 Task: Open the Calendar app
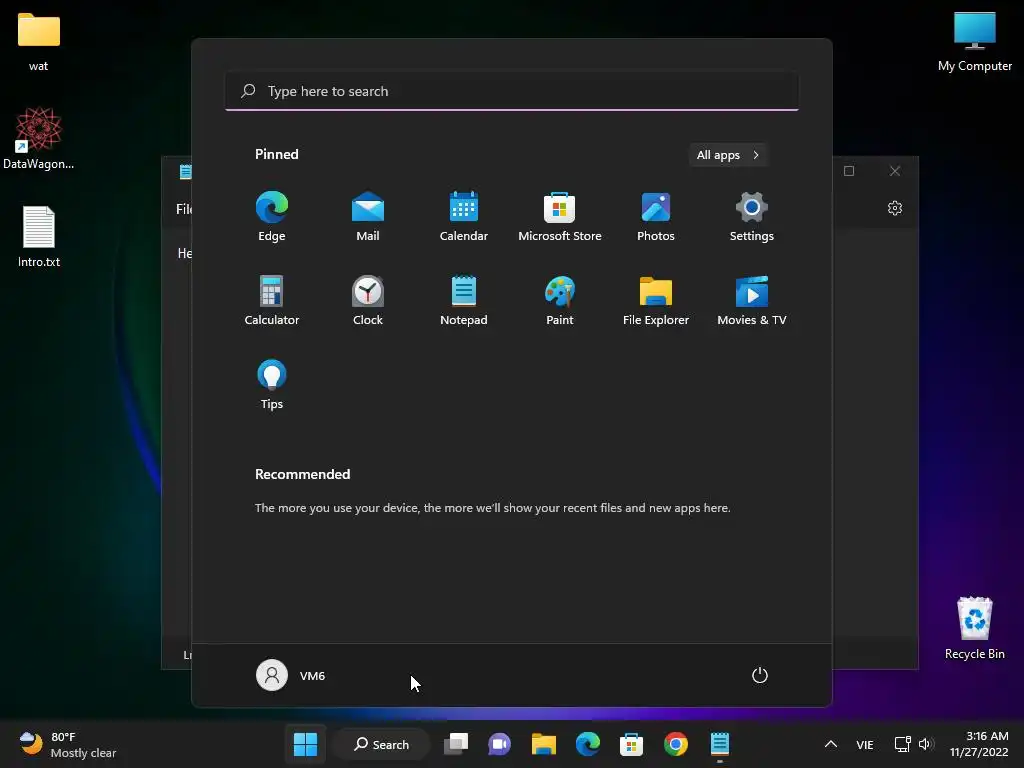pyautogui.click(x=464, y=216)
